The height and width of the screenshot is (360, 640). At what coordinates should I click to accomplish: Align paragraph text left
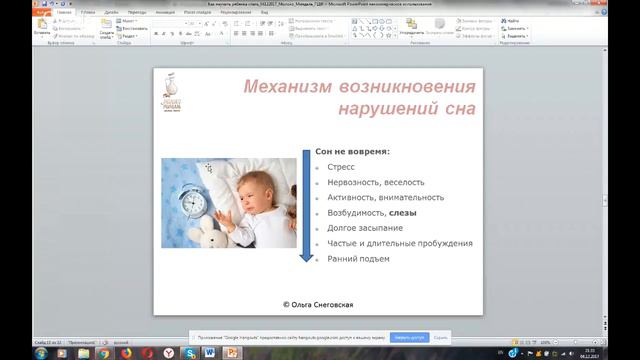[x=236, y=33]
